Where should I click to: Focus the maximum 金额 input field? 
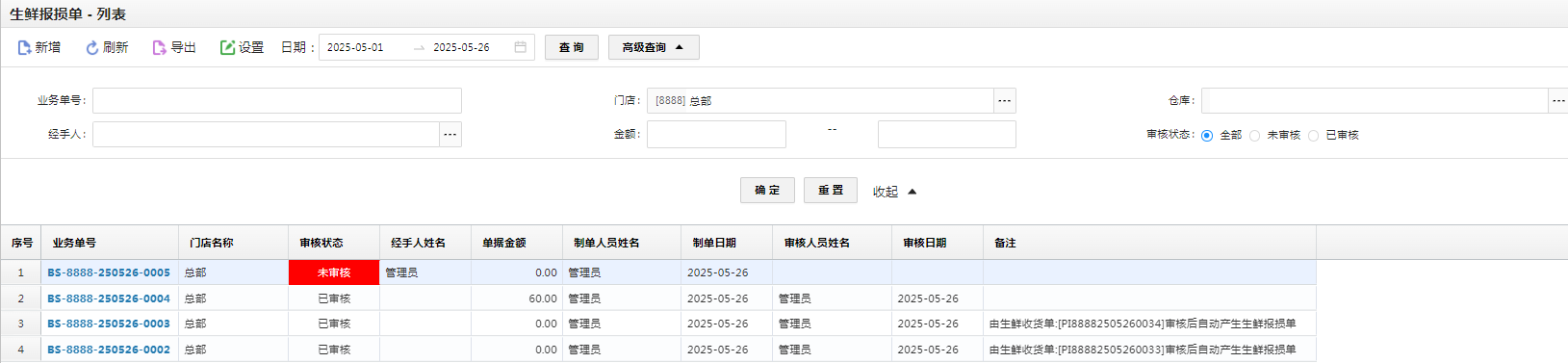947,135
